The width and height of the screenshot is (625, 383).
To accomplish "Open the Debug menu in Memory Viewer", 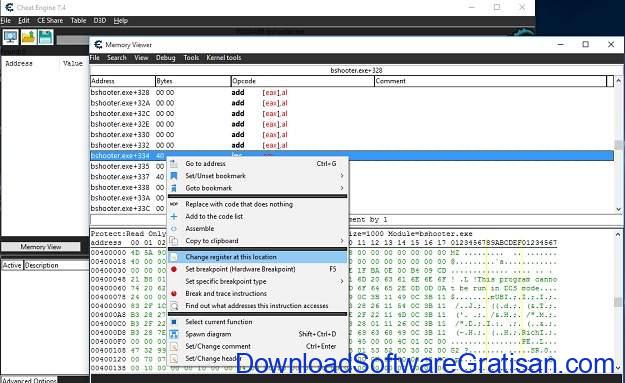I will [165, 58].
